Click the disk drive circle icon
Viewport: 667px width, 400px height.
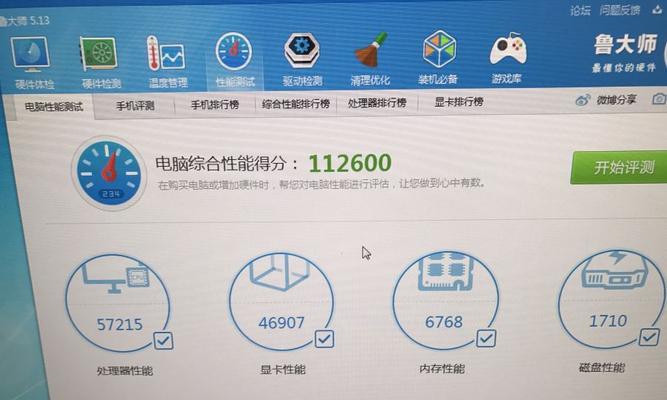click(x=611, y=299)
